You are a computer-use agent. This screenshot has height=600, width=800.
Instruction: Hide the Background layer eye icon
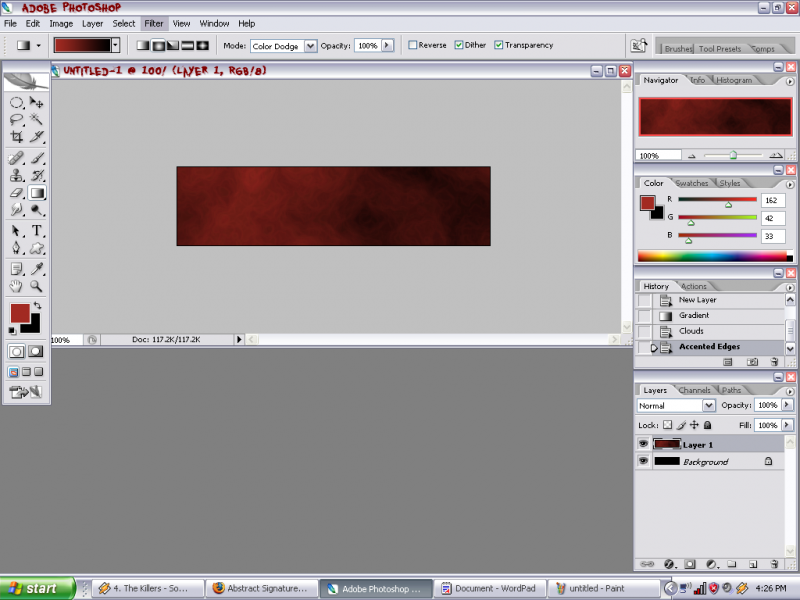click(643, 461)
